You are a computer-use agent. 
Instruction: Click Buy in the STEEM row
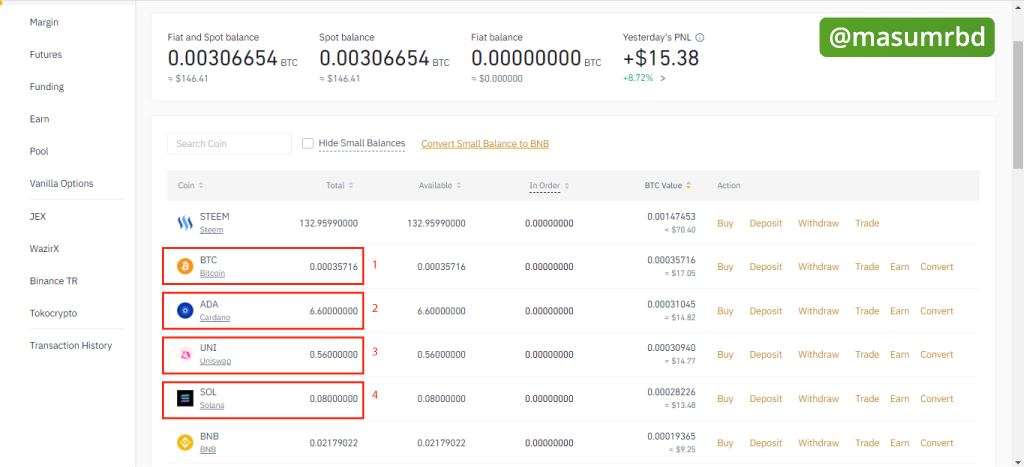coord(726,223)
